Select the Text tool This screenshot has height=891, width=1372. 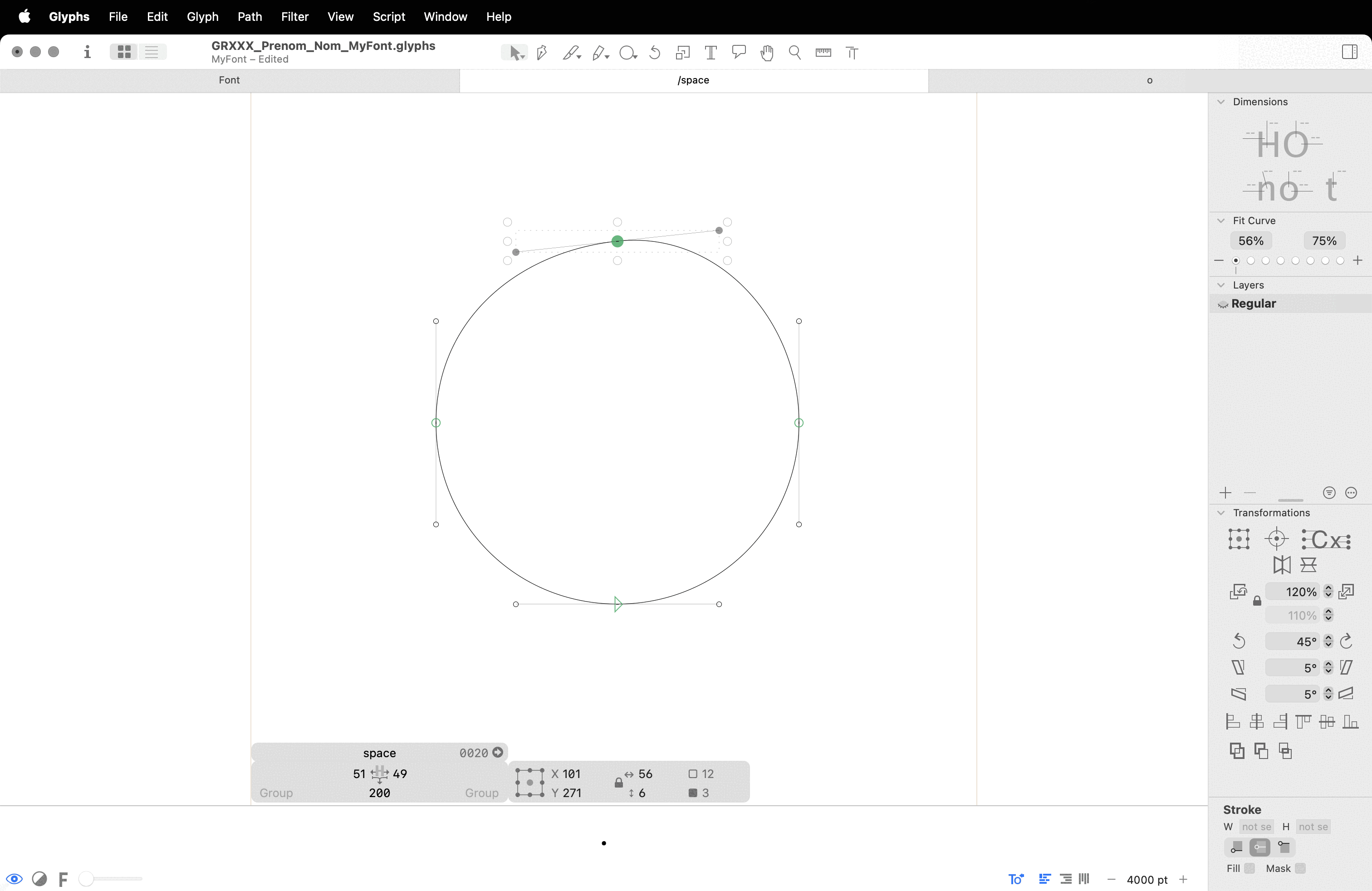(710, 53)
